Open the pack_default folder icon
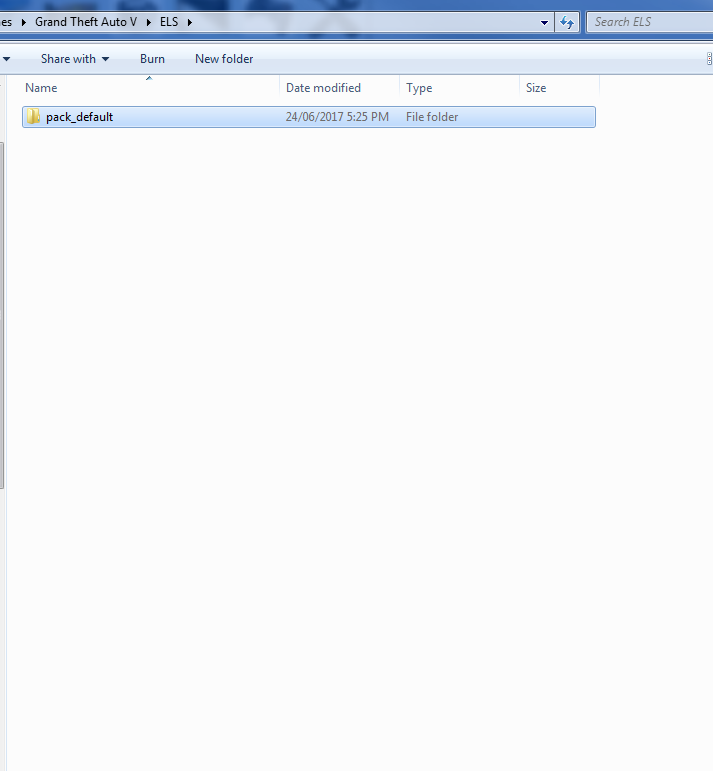This screenshot has height=771, width=713. point(33,117)
